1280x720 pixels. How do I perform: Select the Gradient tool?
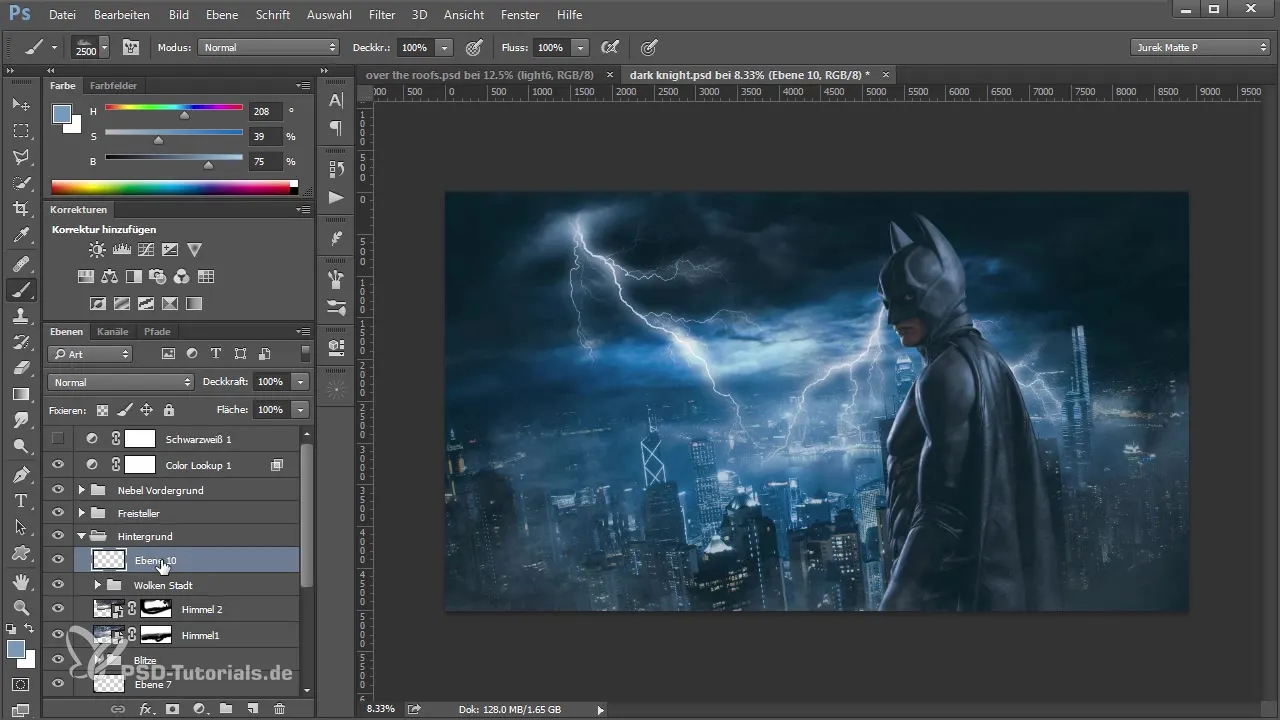[21, 394]
